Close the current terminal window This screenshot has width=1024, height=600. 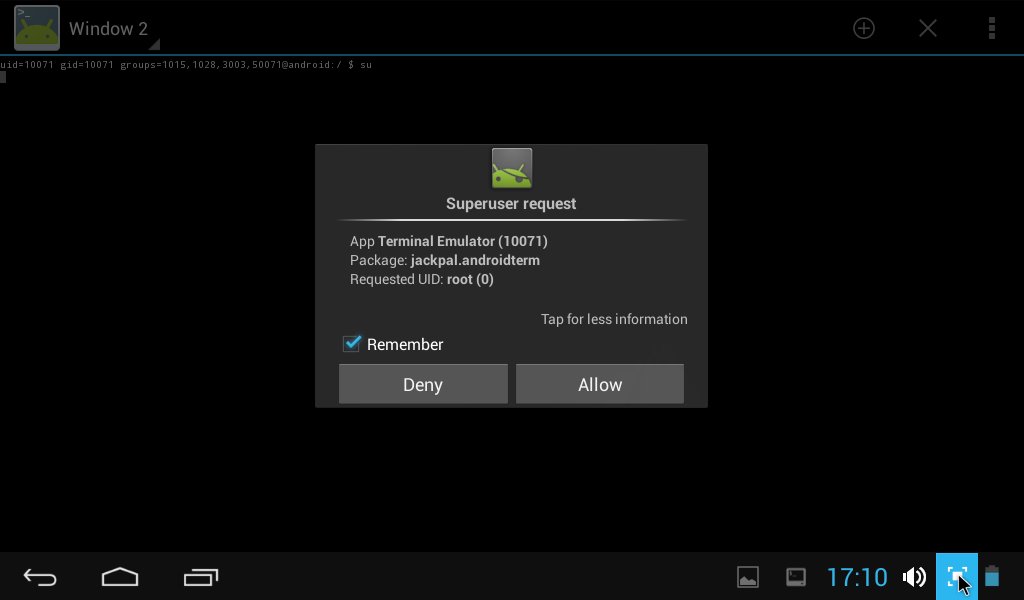927,28
